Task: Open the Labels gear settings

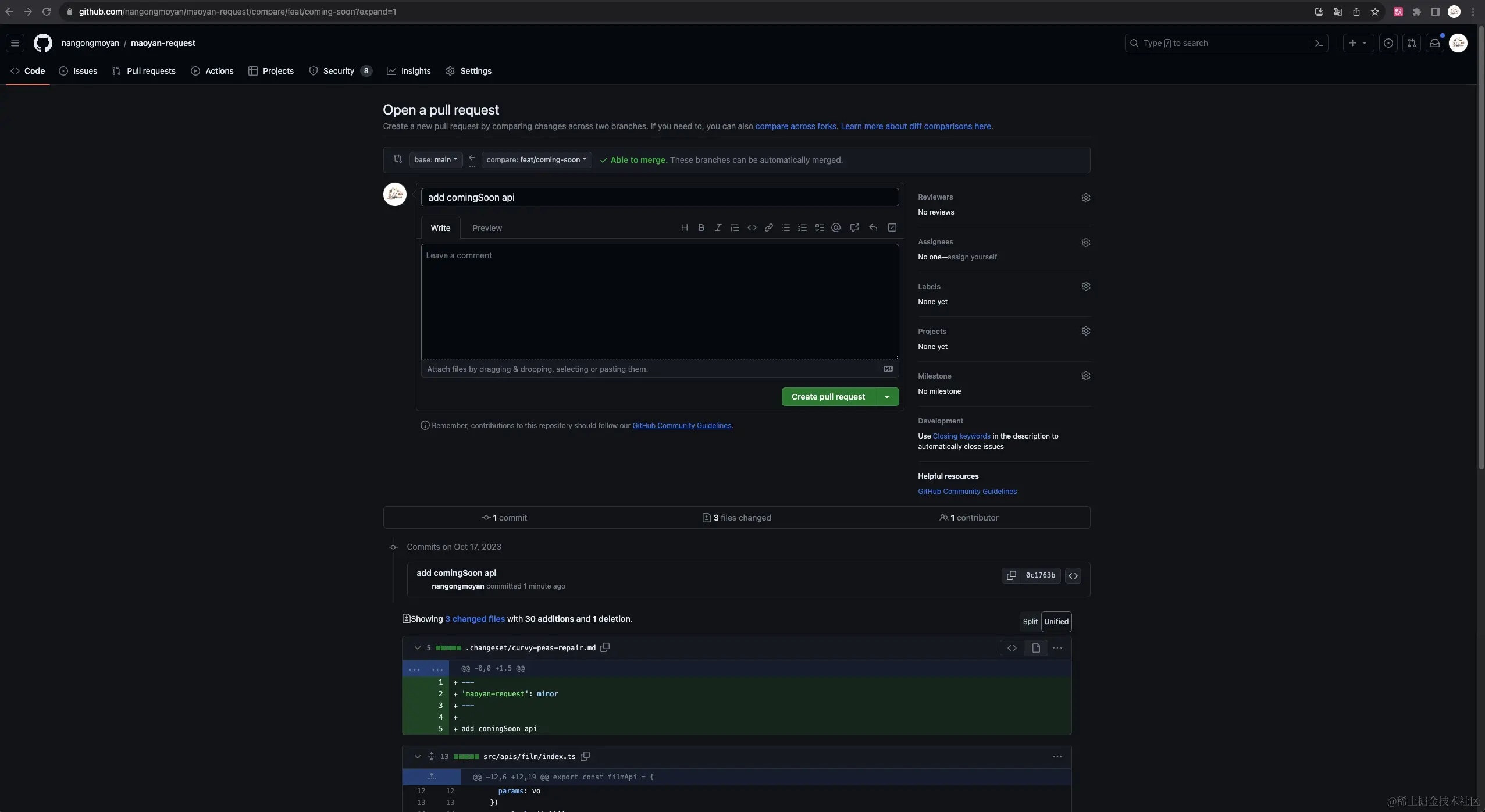Action: coord(1085,286)
